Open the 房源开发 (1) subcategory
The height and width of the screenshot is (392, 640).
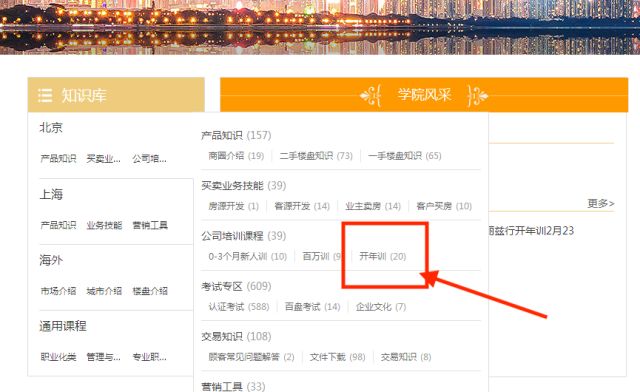(x=233, y=206)
